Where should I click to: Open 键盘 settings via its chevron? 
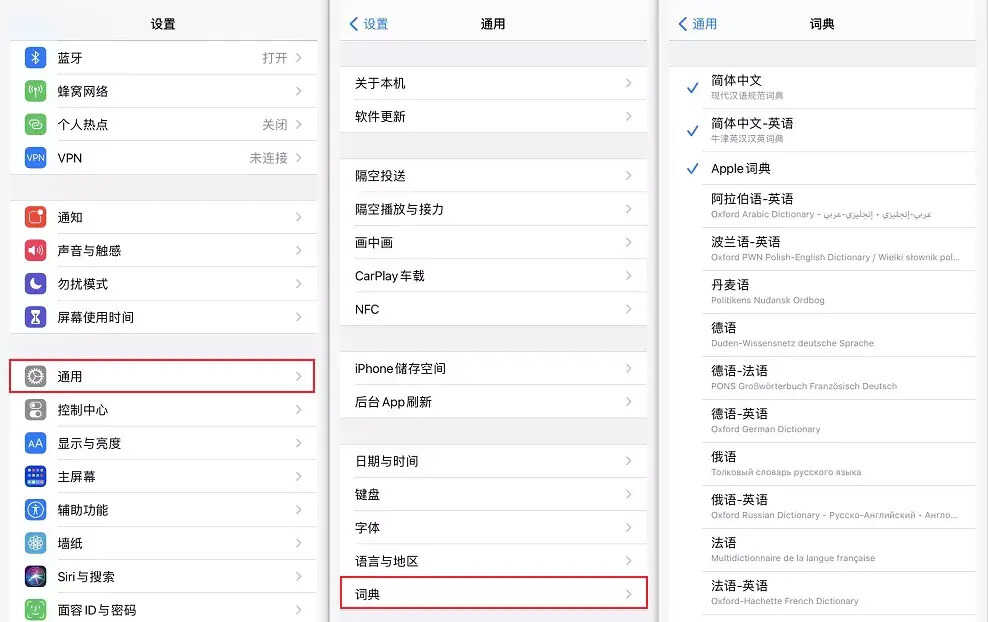(x=628, y=495)
